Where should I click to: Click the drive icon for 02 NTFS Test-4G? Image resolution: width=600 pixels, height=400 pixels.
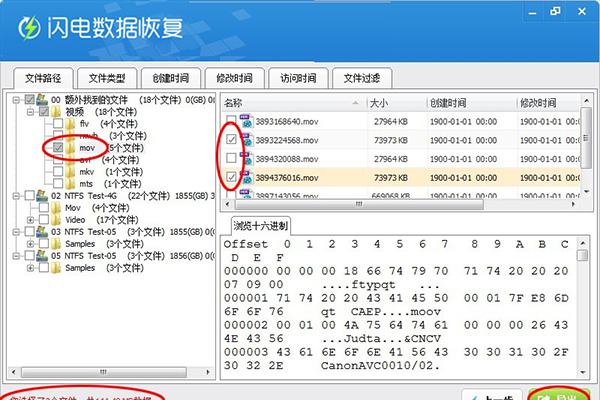pyautogui.click(x=42, y=196)
